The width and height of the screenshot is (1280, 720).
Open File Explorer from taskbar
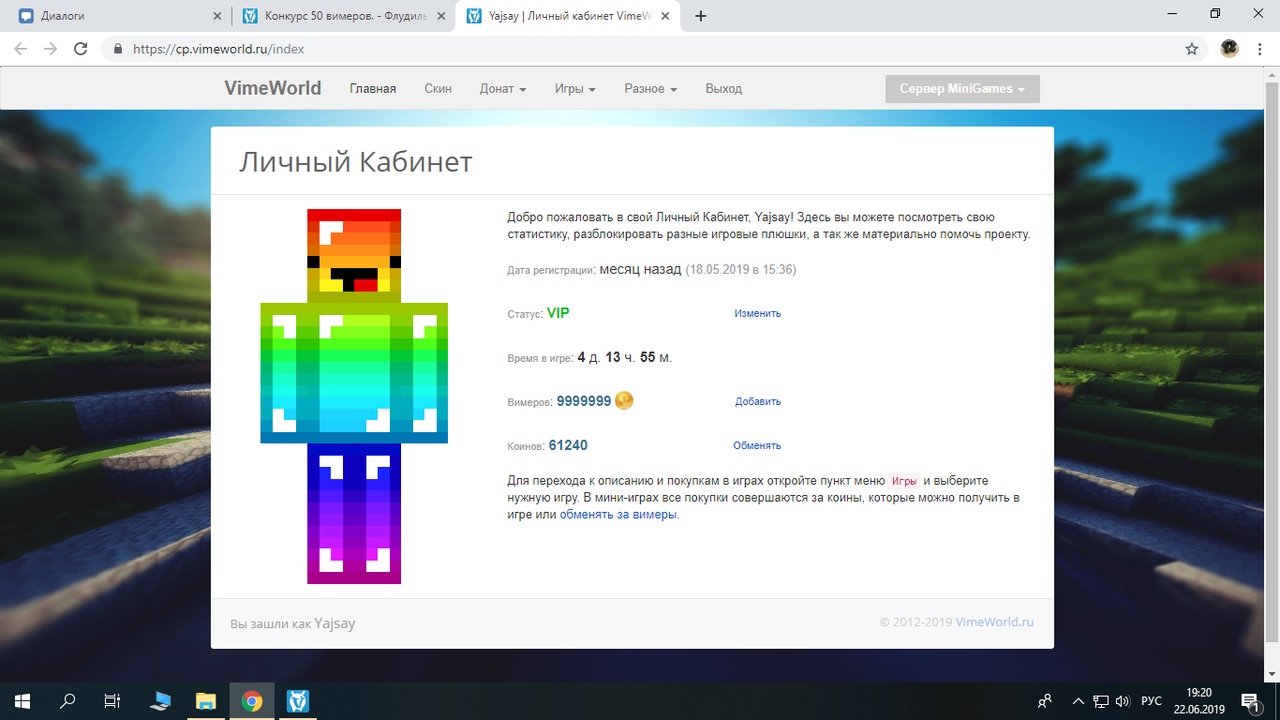pos(205,701)
